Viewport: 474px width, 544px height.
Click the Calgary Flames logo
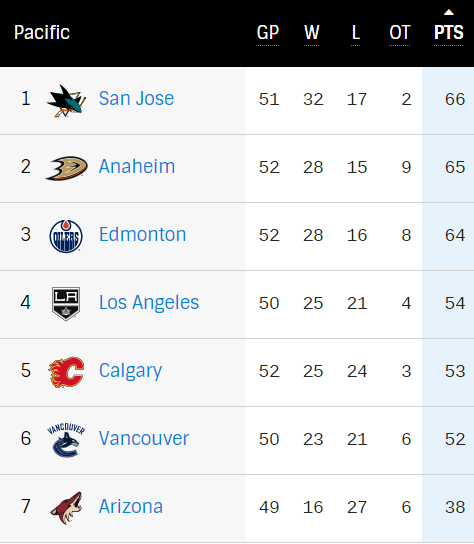[66, 372]
